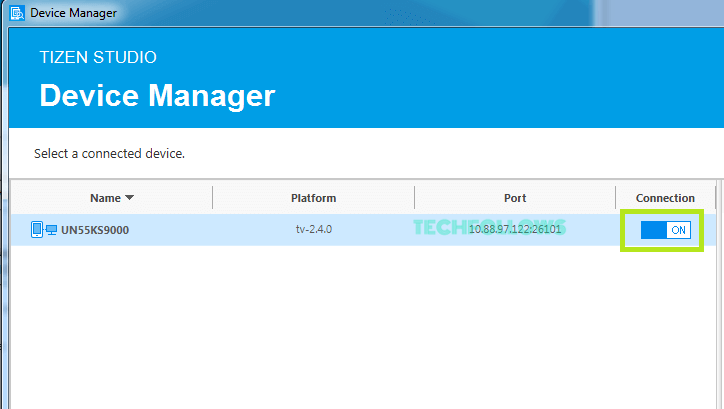Viewport: 724px width, 409px height.
Task: Toggle the UN55KS9000 connection switch
Action: pyautogui.click(x=665, y=230)
